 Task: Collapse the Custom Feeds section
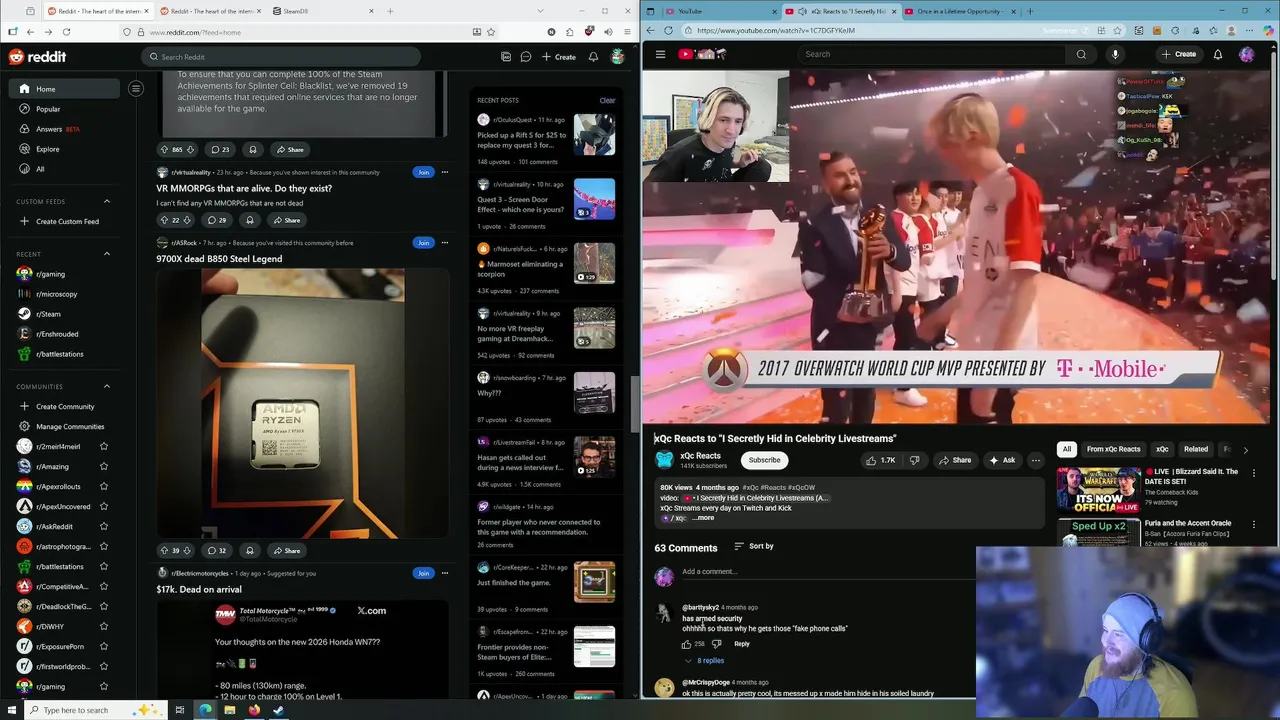pos(107,201)
